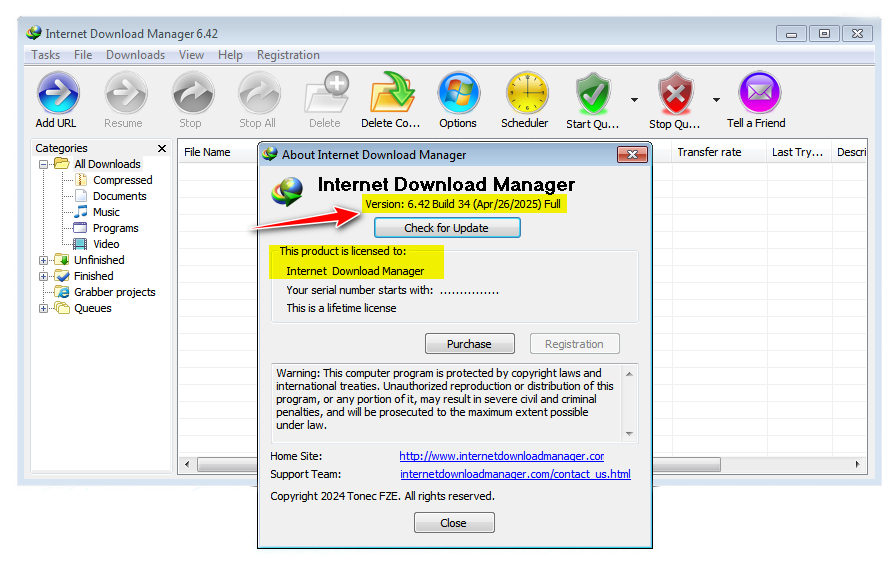This screenshot has height=563, width=894.
Task: Select the Video category icon
Action: (80, 244)
